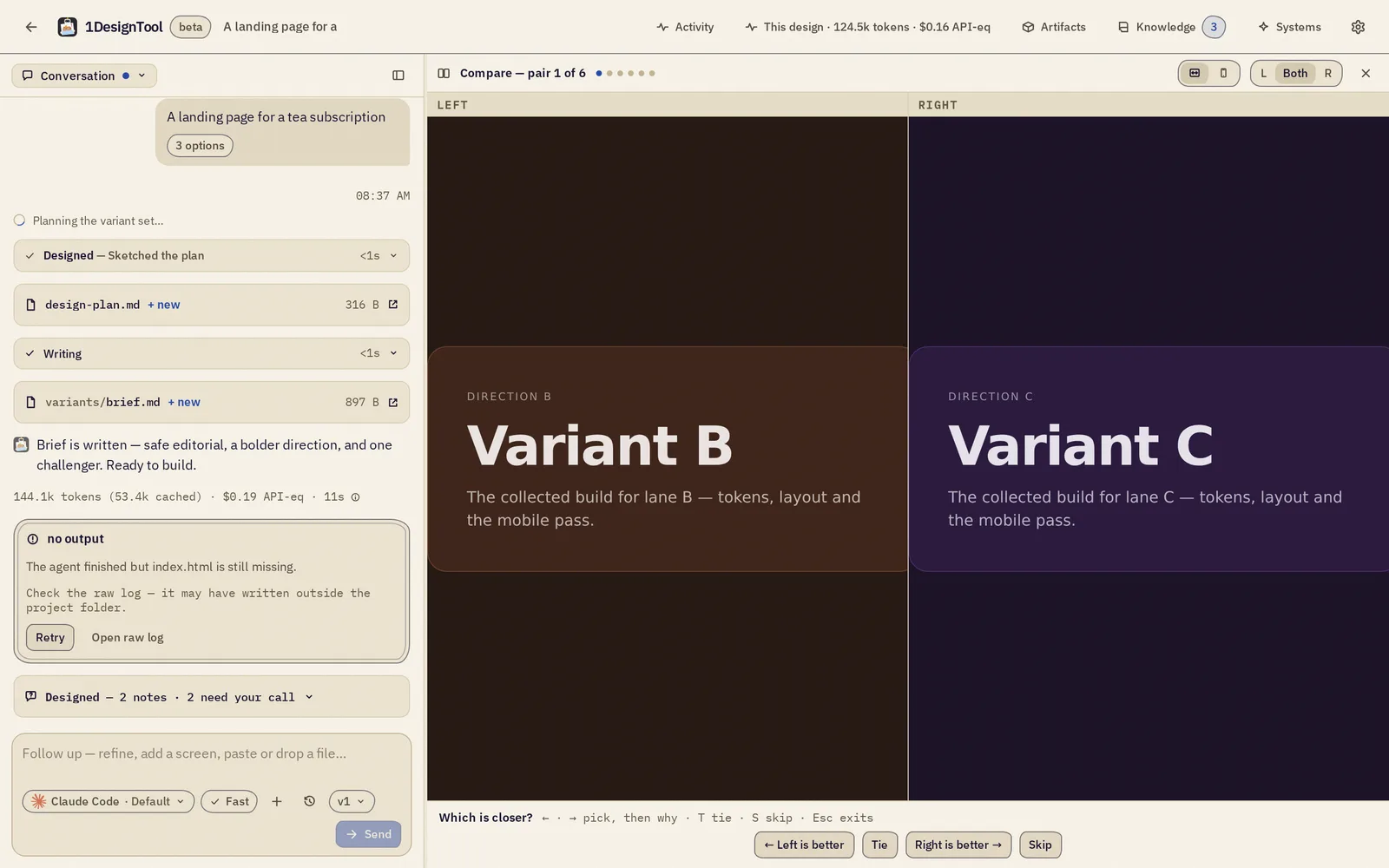Choose Left is better
This screenshot has height=868, width=1389.
(804, 845)
